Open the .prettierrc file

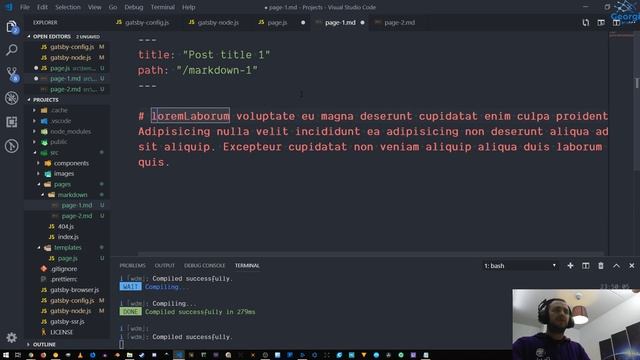coord(64,279)
